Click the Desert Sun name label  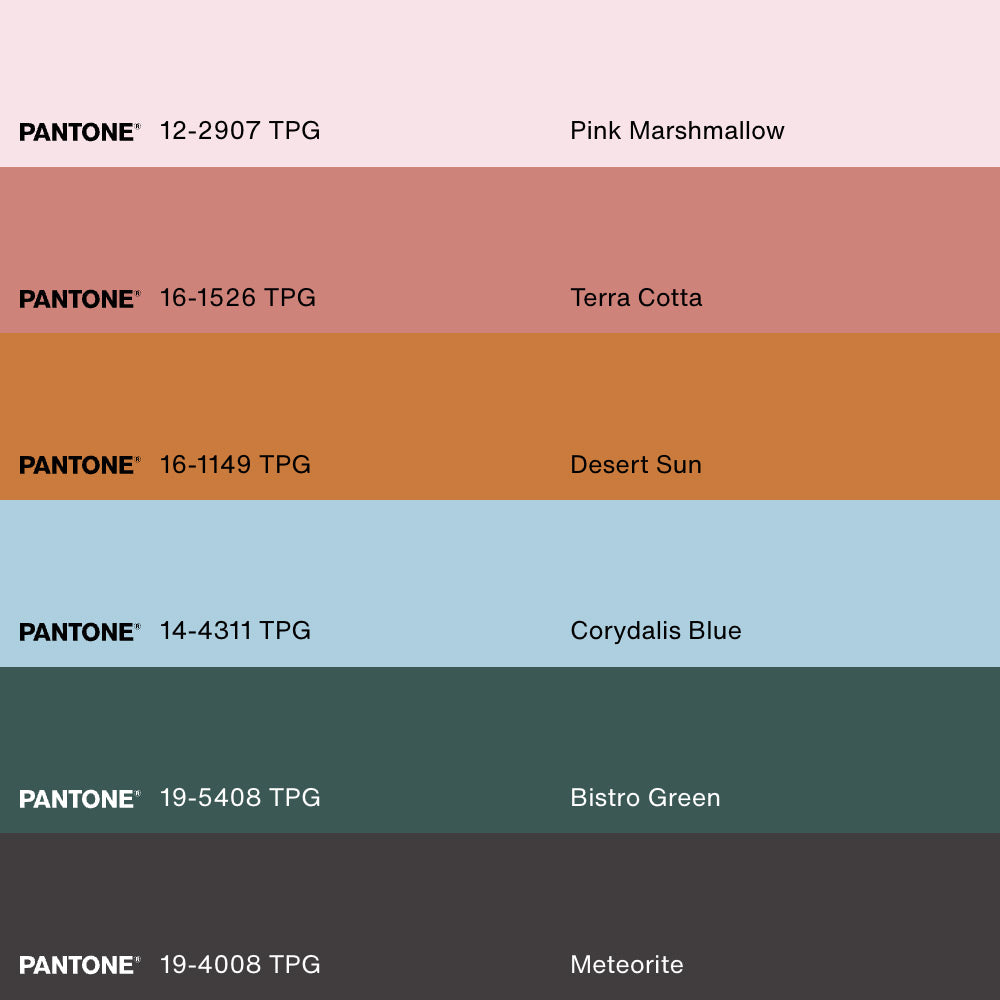coord(636,464)
